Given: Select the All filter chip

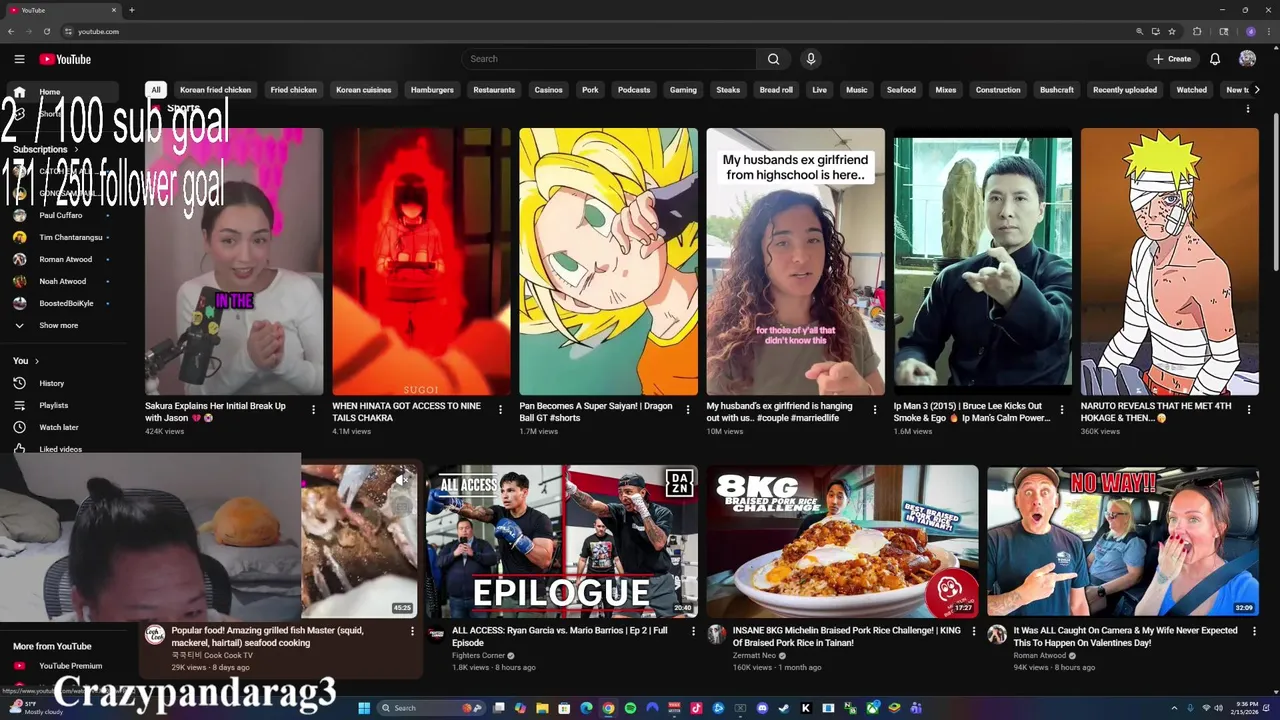Looking at the screenshot, I should click(x=155, y=90).
